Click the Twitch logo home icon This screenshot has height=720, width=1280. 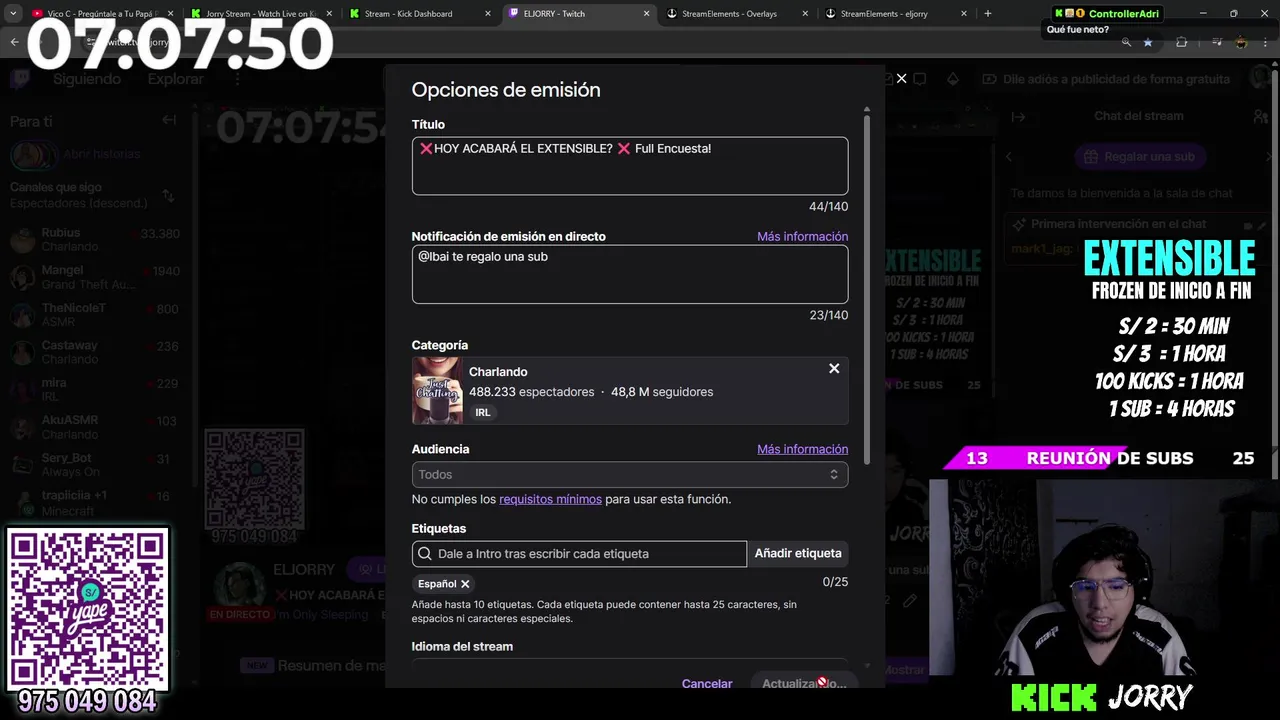pyautogui.click(x=21, y=79)
